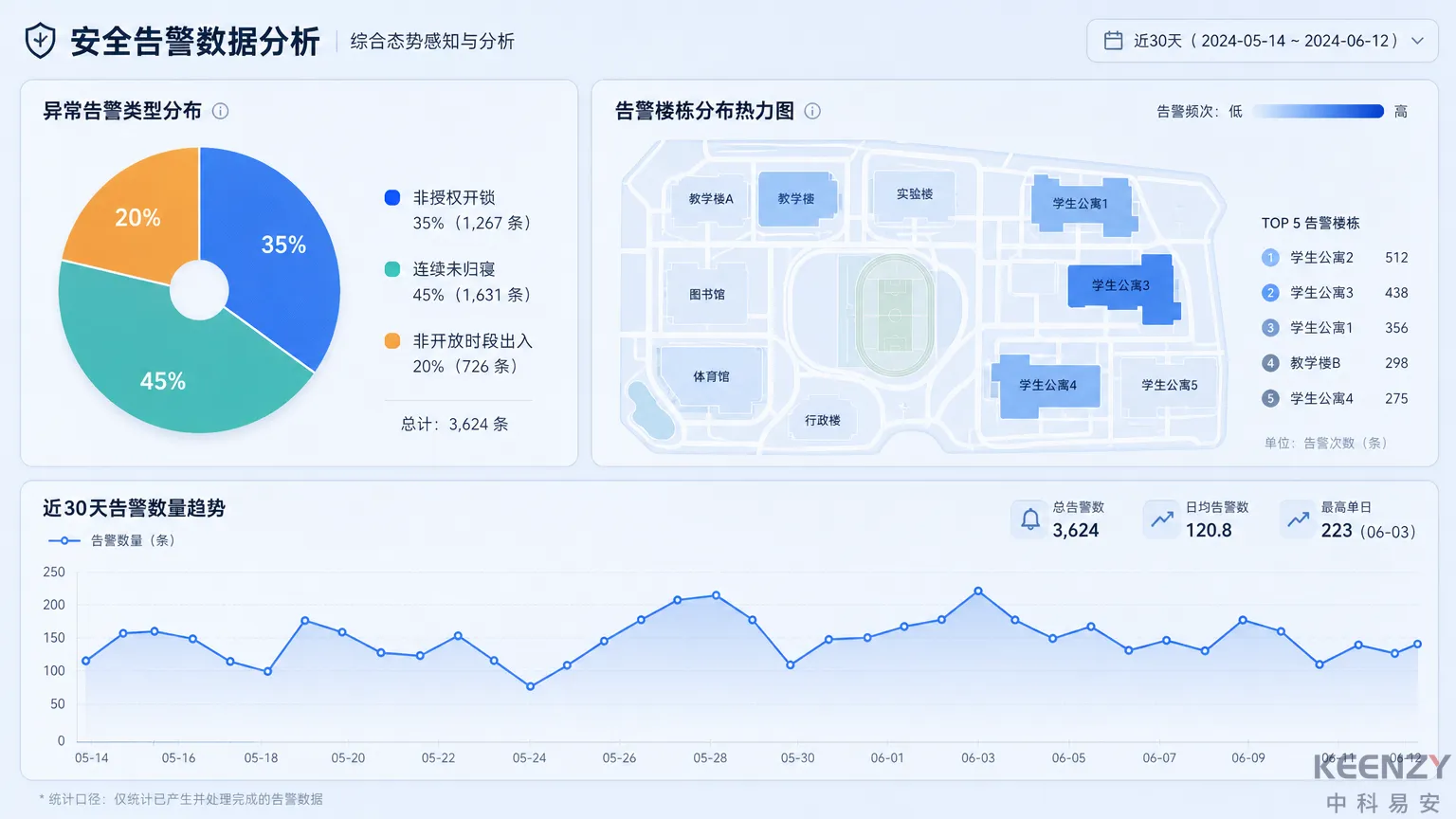Click the trend icon beside 日均告警数

[x=1162, y=519]
